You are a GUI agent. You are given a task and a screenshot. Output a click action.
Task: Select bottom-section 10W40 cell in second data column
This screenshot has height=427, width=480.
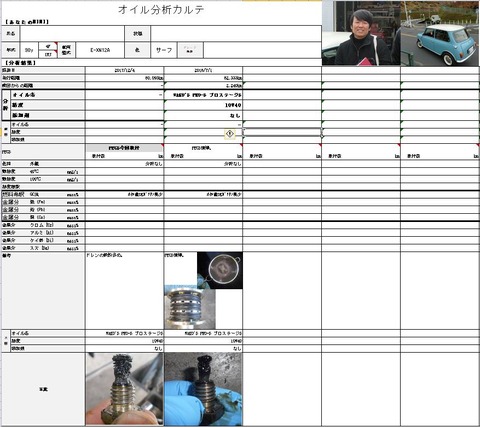click(203, 341)
